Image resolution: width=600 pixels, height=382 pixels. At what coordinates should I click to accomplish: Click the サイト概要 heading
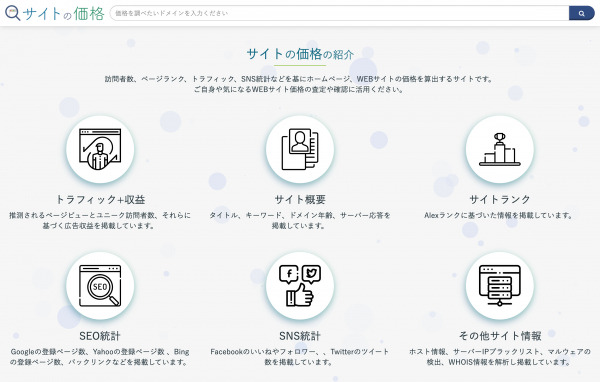(300, 199)
